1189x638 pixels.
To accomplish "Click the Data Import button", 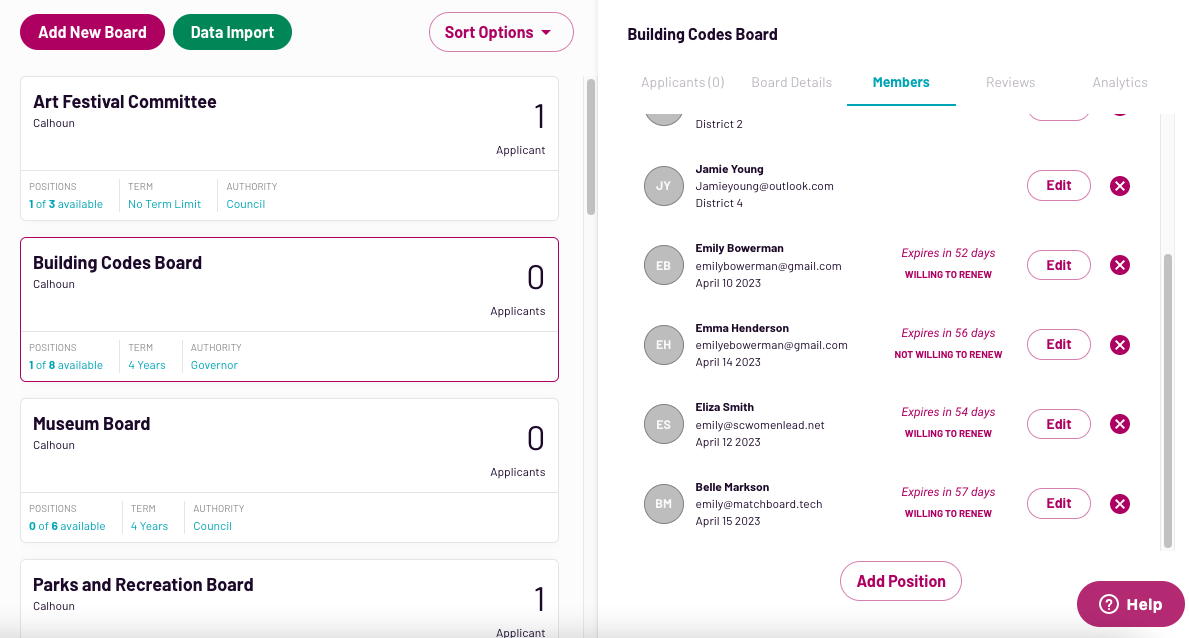I will pos(232,32).
